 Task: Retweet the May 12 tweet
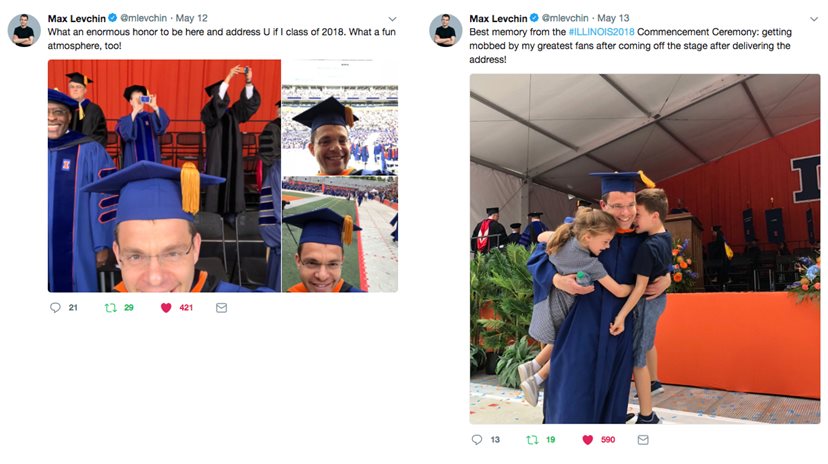click(x=112, y=308)
